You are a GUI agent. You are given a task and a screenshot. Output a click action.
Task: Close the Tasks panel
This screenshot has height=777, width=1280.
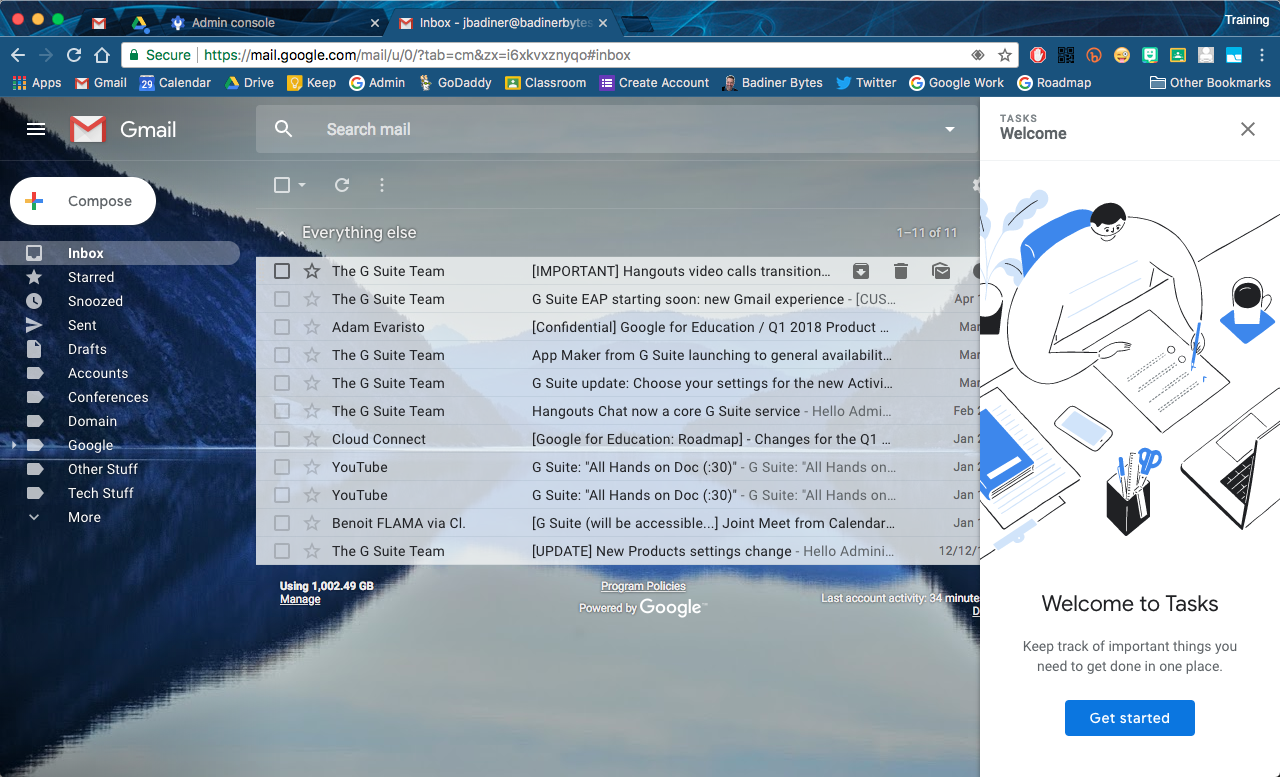pos(1248,129)
